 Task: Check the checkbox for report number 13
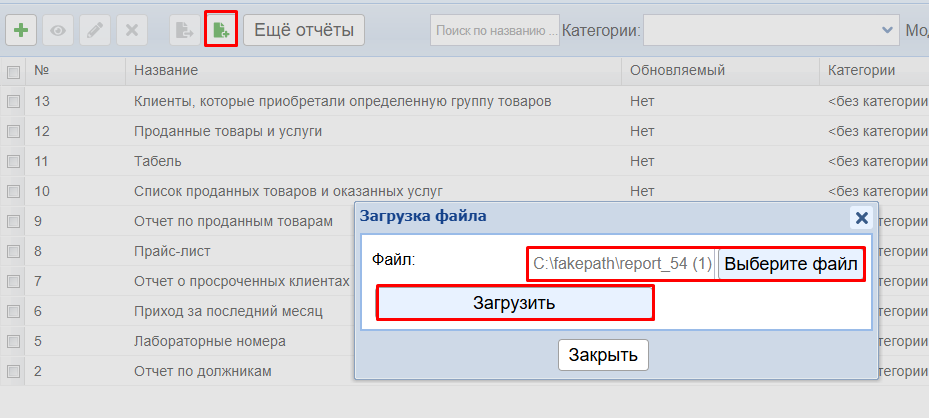(x=13, y=102)
